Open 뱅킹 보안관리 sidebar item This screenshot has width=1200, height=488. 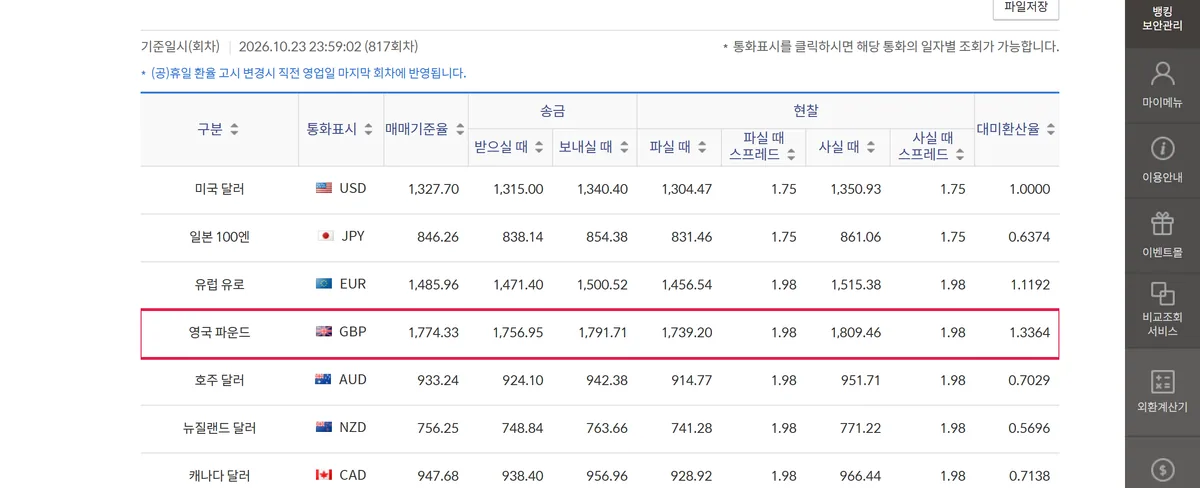pyautogui.click(x=1162, y=18)
